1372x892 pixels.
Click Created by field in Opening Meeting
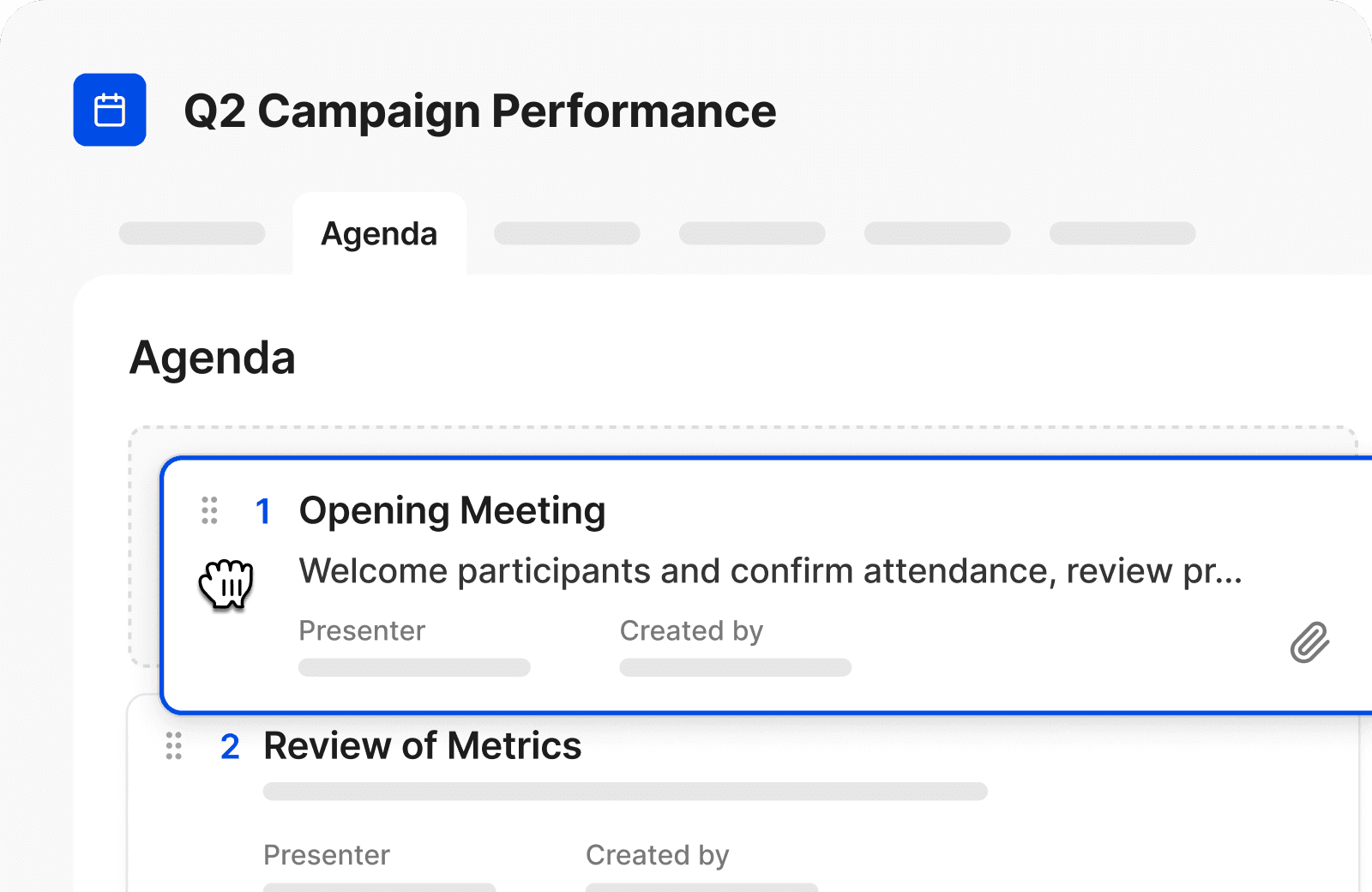click(x=735, y=647)
